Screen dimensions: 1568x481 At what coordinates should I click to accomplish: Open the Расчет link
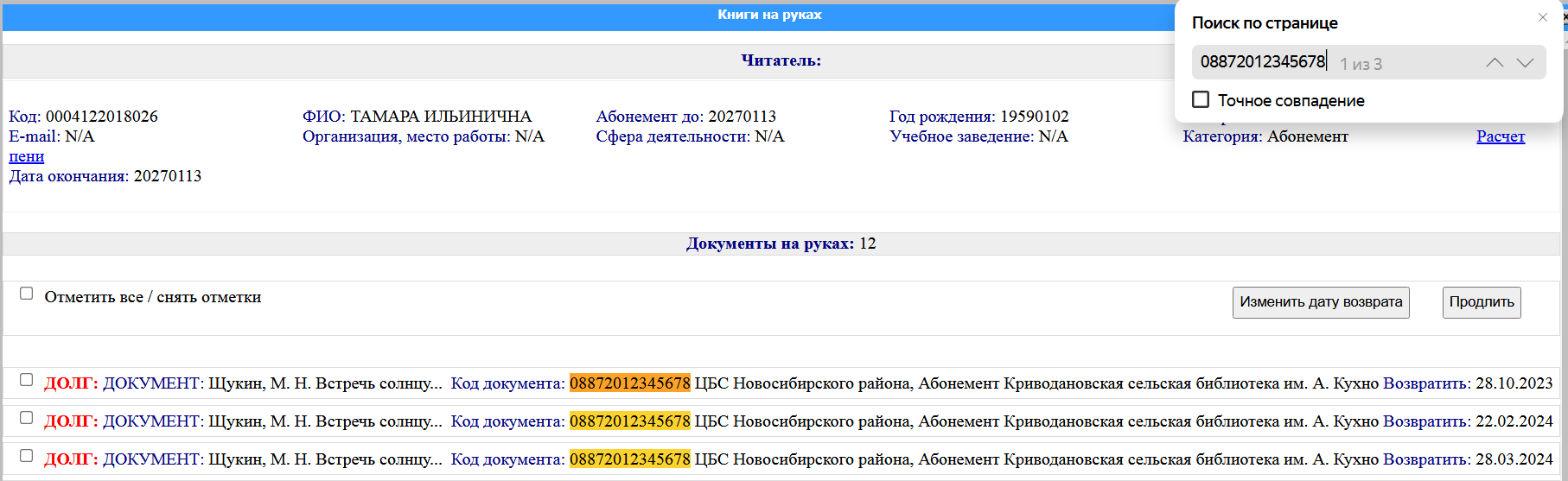[1500, 136]
